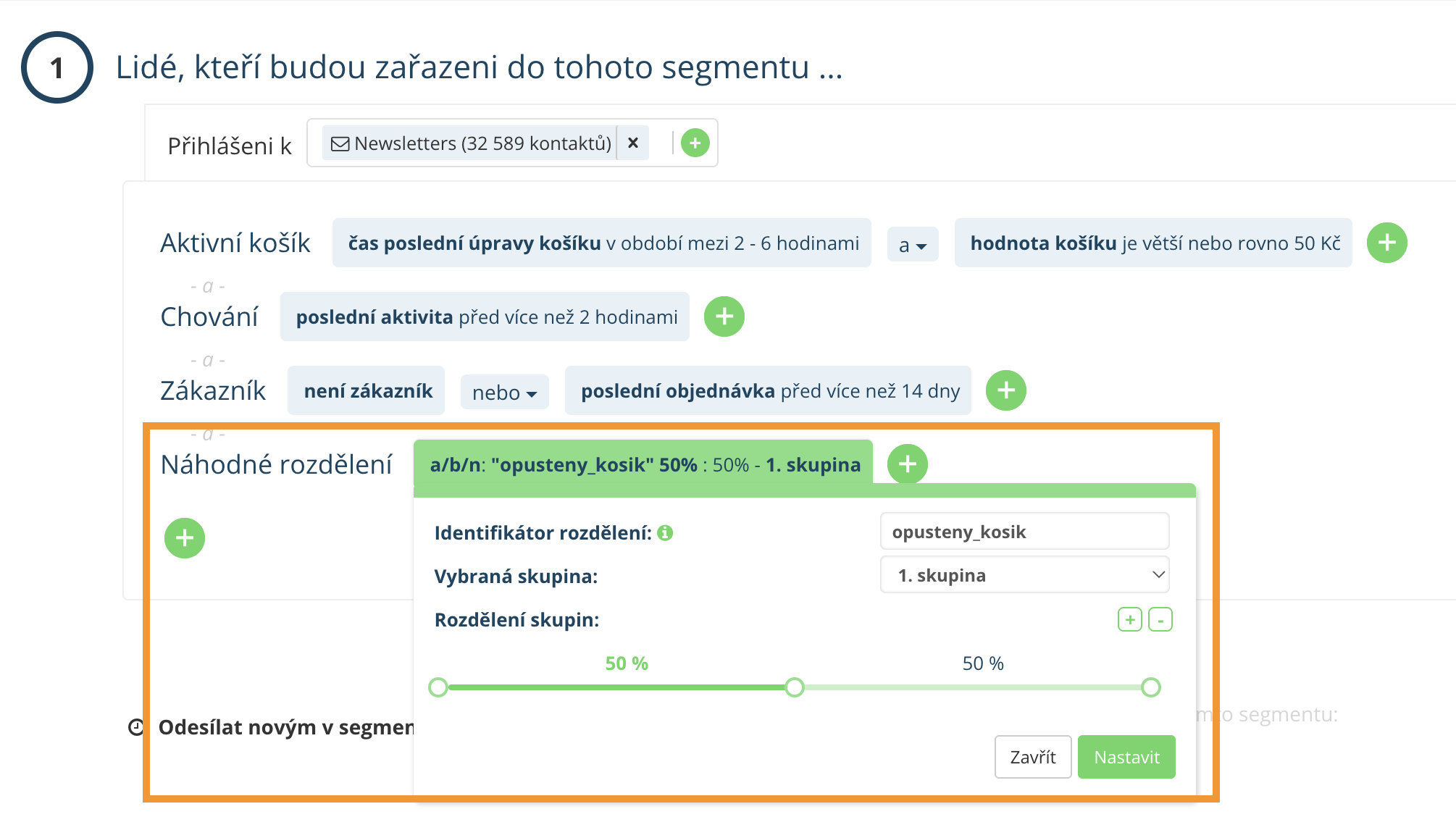Add condition to Aktivní košík row

point(1386,243)
